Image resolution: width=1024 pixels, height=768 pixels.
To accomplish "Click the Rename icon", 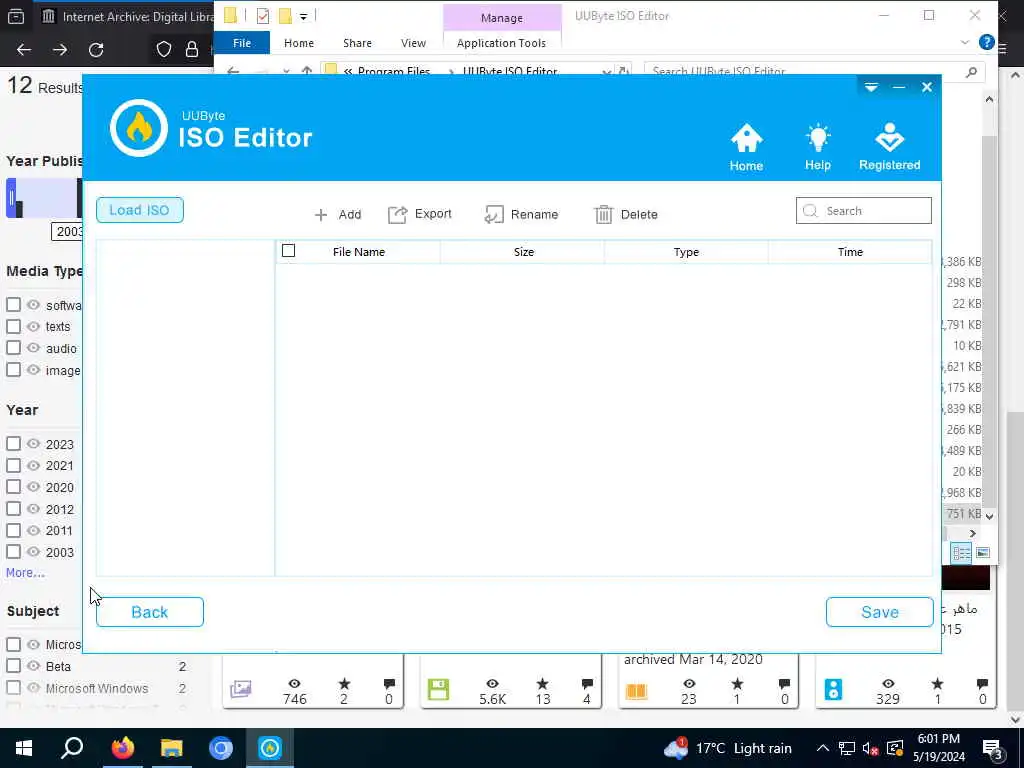I will tap(494, 214).
